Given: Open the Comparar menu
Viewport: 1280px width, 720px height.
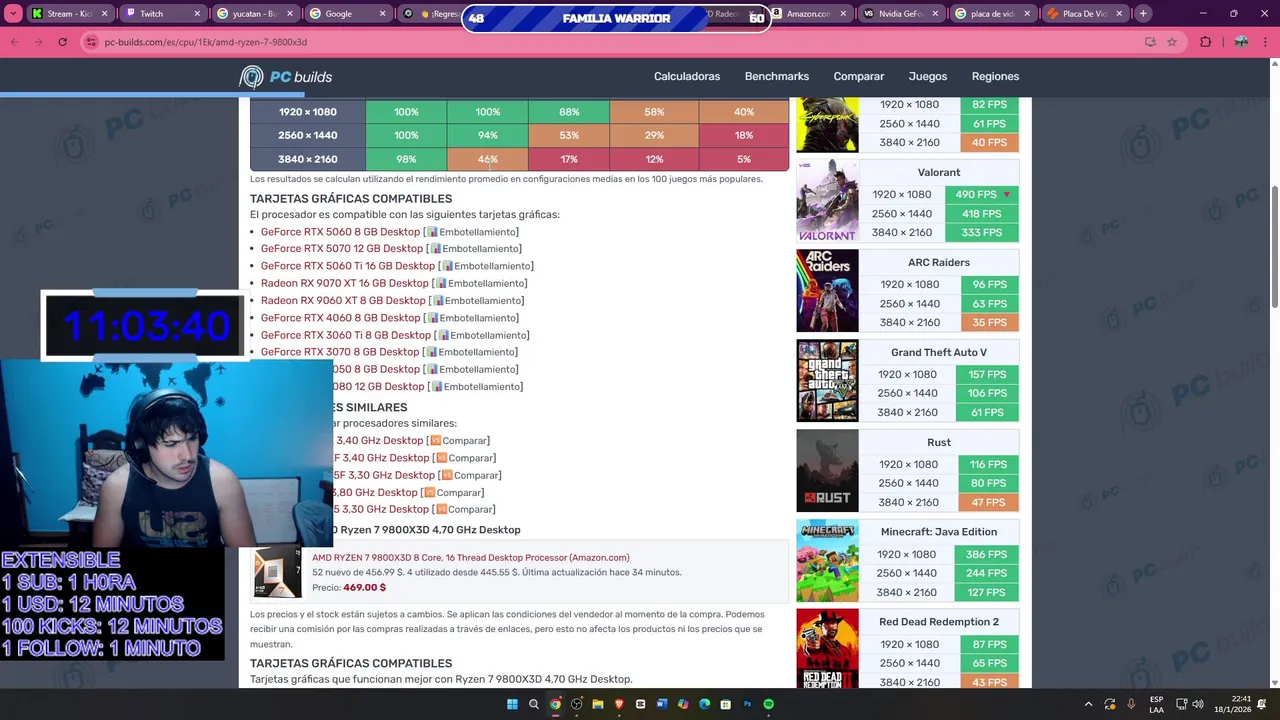Looking at the screenshot, I should click(x=859, y=77).
